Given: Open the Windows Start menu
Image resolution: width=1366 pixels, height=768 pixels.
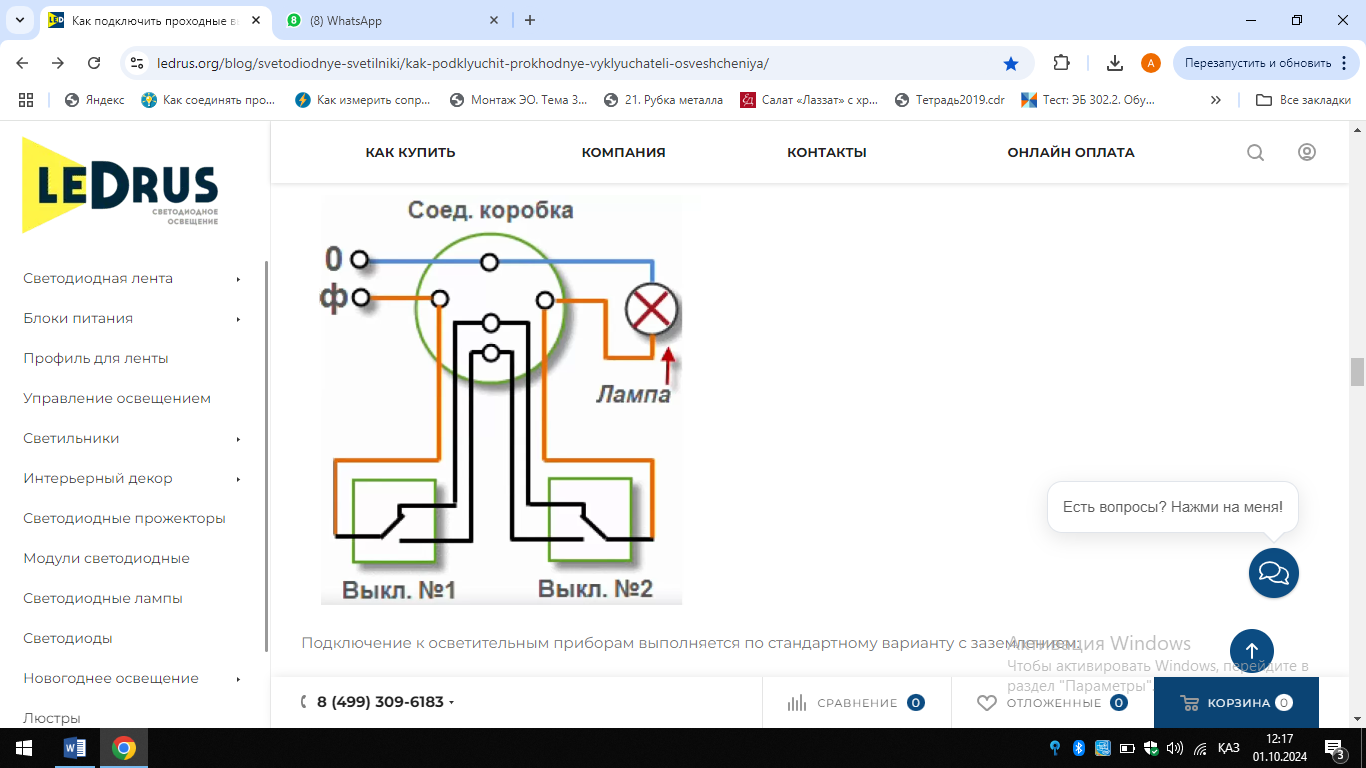Looking at the screenshot, I should [24, 748].
